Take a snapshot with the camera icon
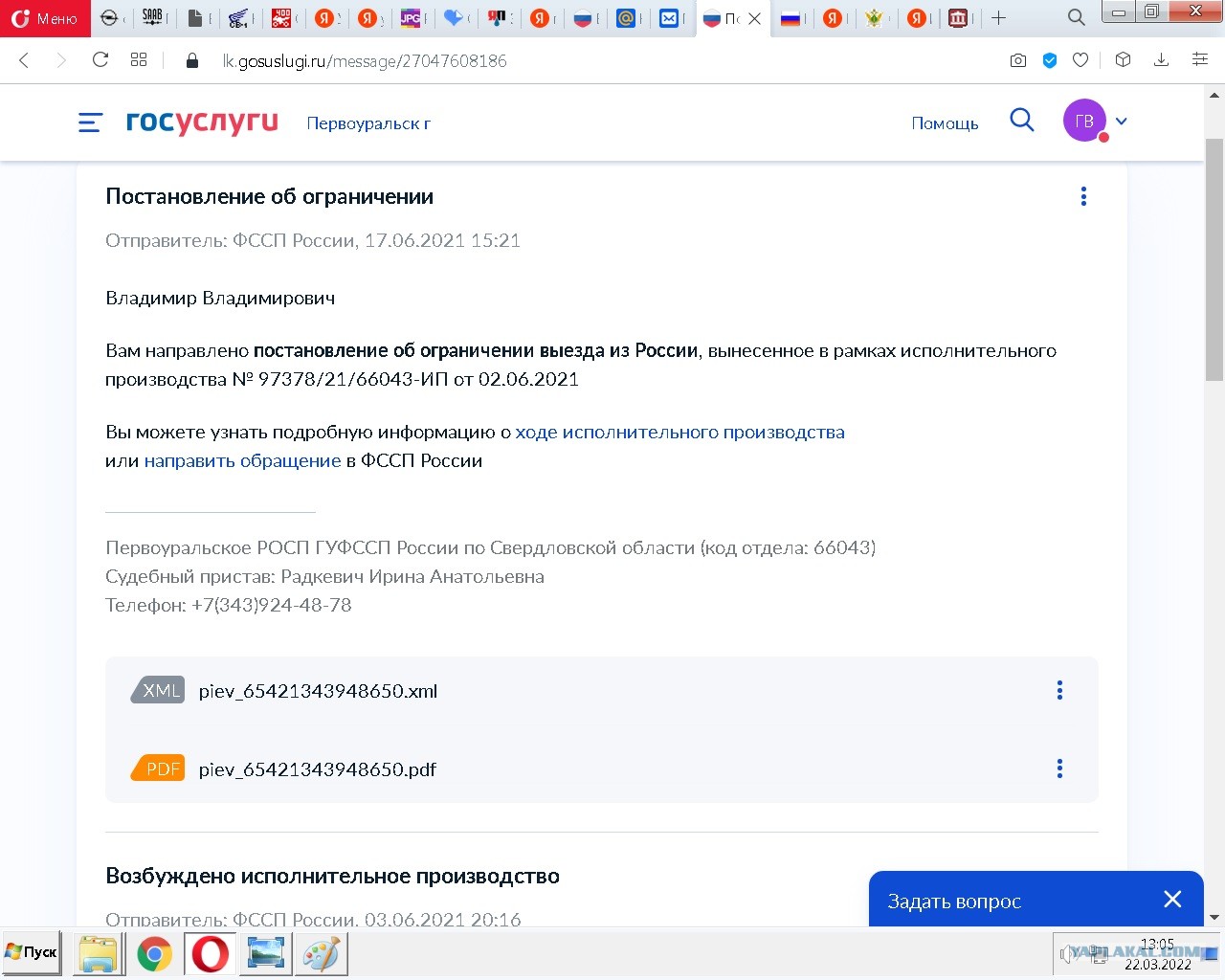Screen dimensions: 1225x980 tap(1018, 60)
